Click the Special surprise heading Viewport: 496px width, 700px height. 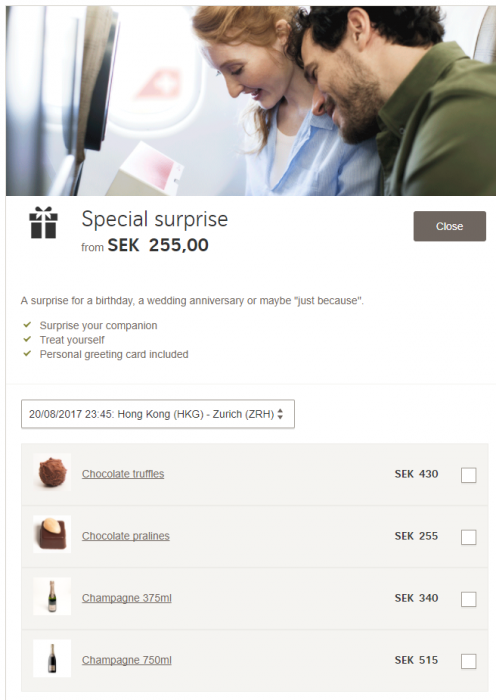[x=154, y=219]
